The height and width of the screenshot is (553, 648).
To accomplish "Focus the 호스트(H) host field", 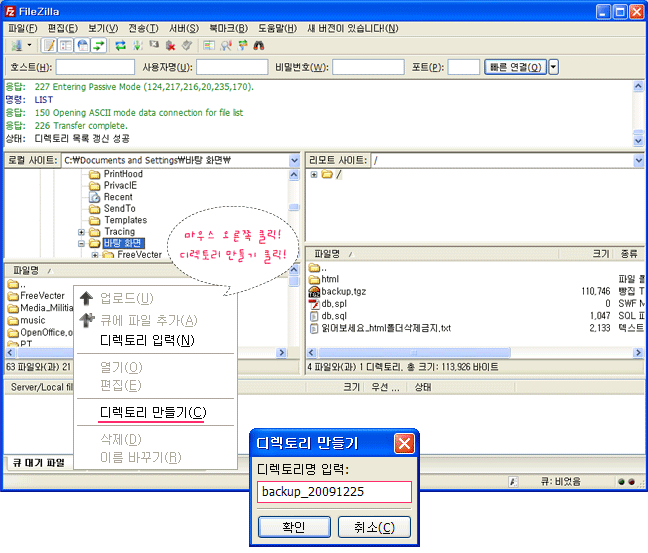I will pyautogui.click(x=95, y=67).
